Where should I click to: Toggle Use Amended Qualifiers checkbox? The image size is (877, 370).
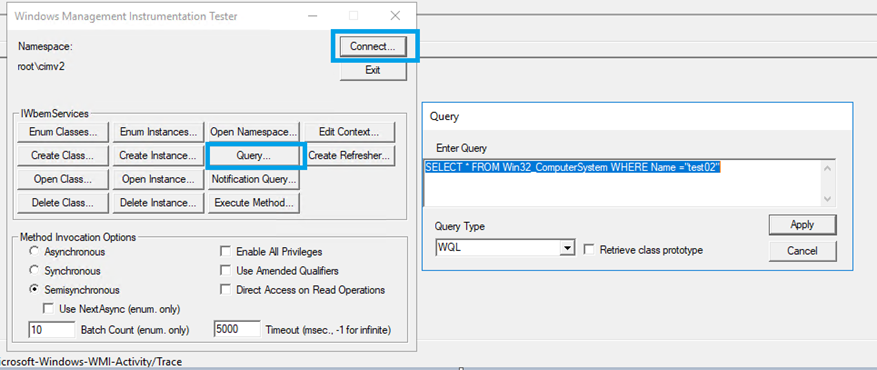click(x=225, y=271)
